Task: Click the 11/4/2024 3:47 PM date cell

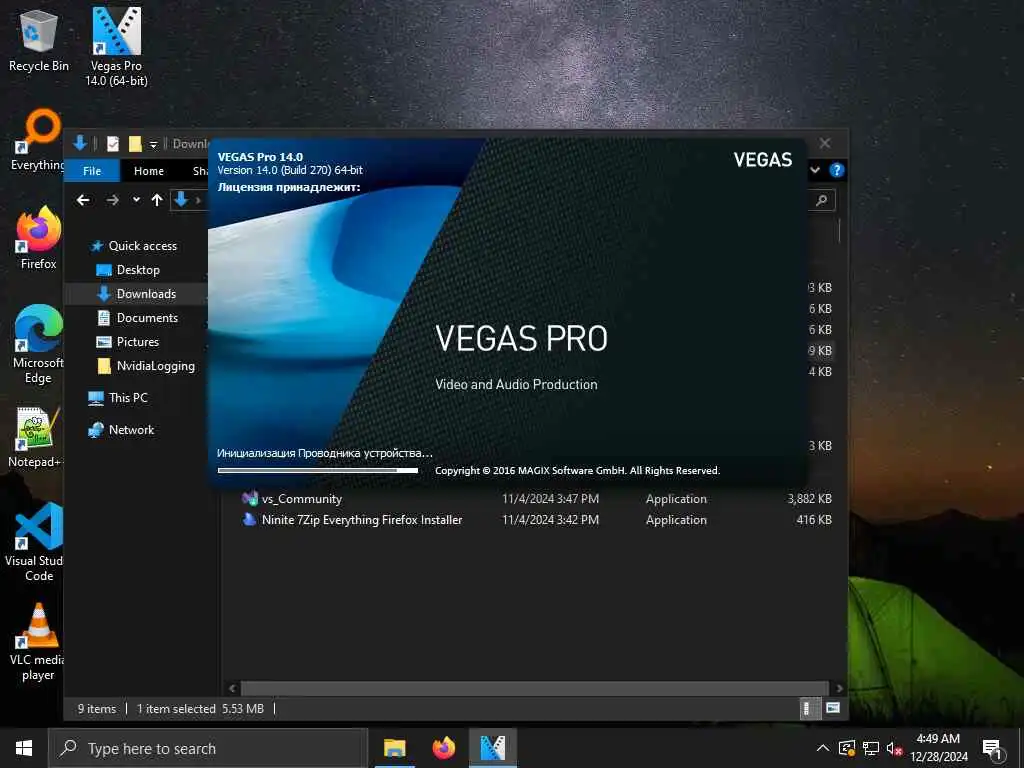Action: tap(550, 499)
